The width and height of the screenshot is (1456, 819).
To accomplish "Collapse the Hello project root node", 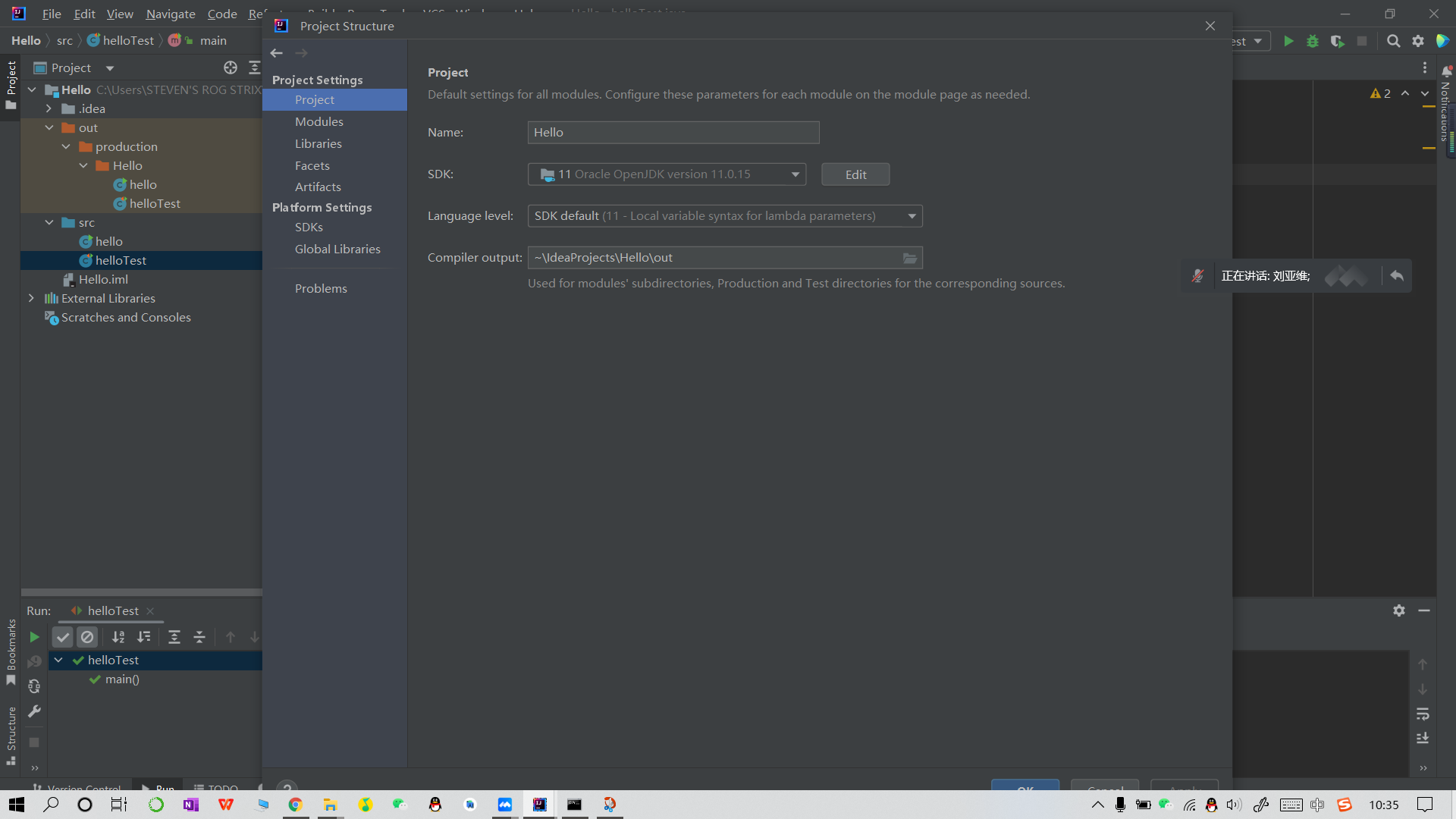I will pos(32,89).
